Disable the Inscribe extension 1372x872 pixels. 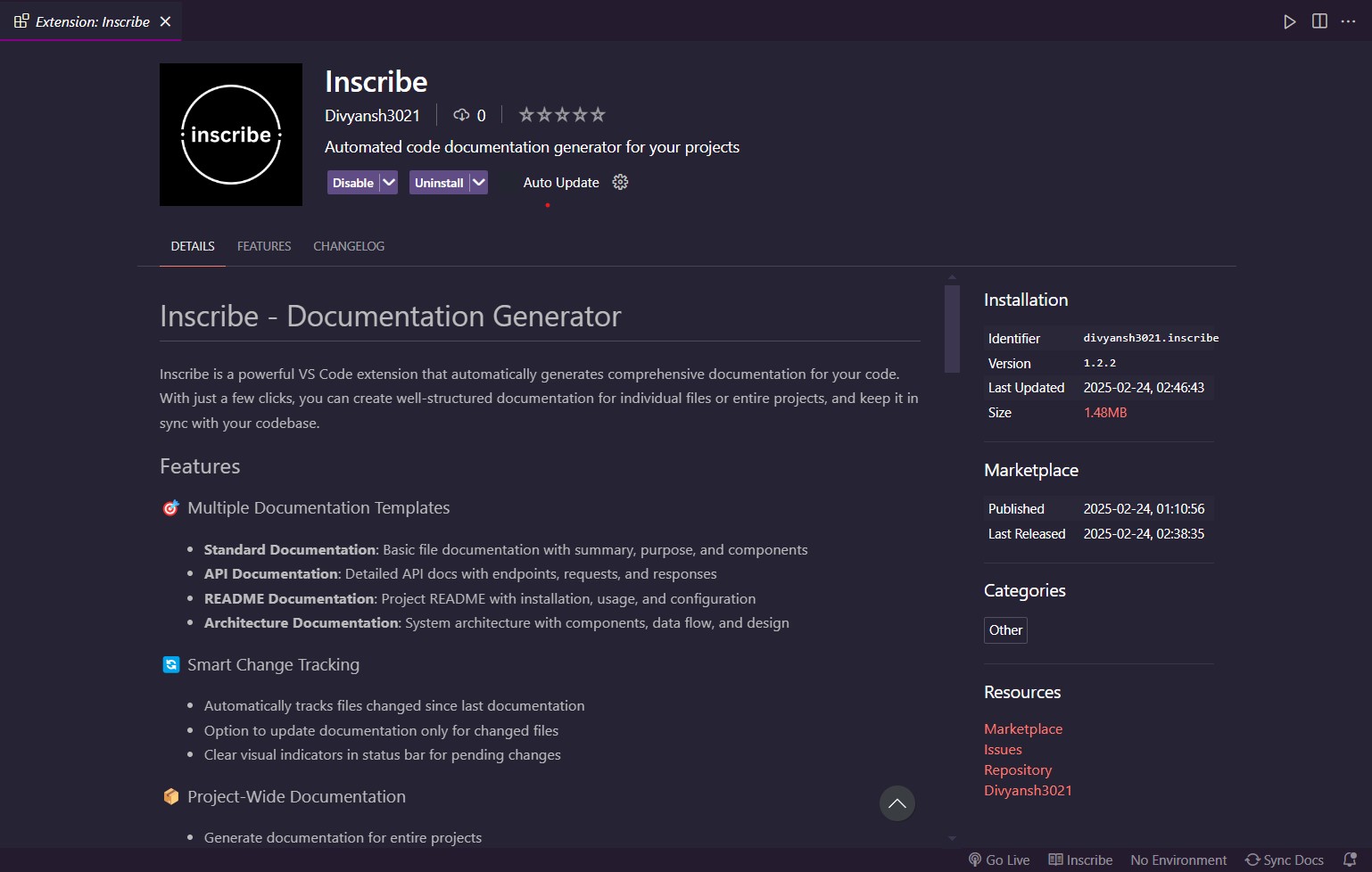pos(353,183)
